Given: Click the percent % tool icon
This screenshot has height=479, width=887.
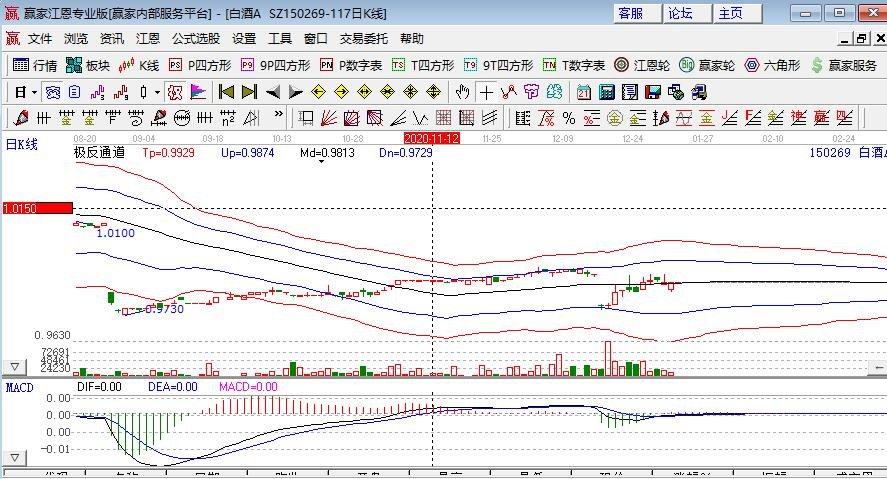Looking at the screenshot, I should (569, 118).
